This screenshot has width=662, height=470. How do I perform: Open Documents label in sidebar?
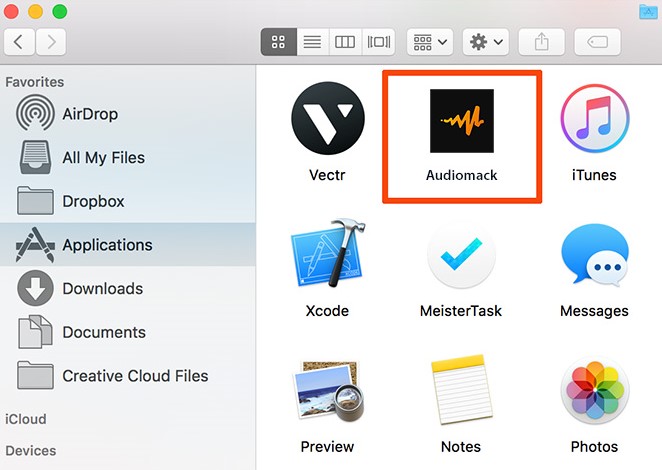coord(104,332)
